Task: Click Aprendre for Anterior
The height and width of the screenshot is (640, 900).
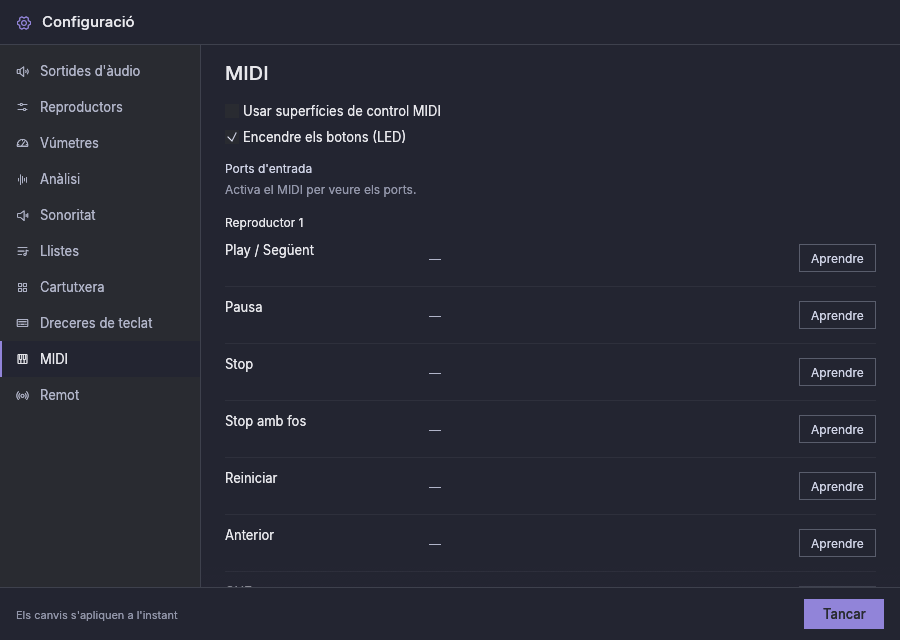Action: 837,543
